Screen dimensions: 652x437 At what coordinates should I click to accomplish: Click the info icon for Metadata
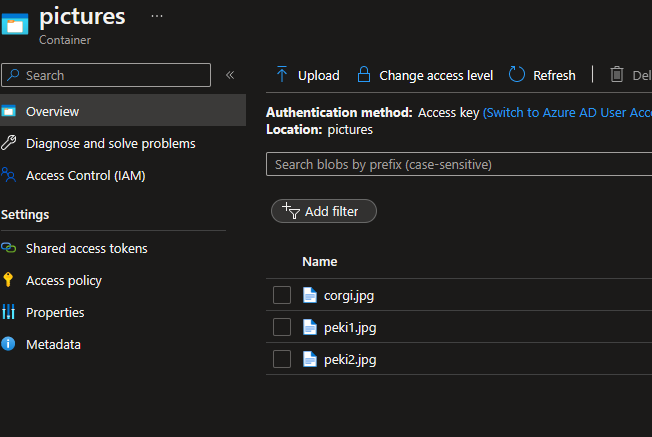pyautogui.click(x=8, y=344)
